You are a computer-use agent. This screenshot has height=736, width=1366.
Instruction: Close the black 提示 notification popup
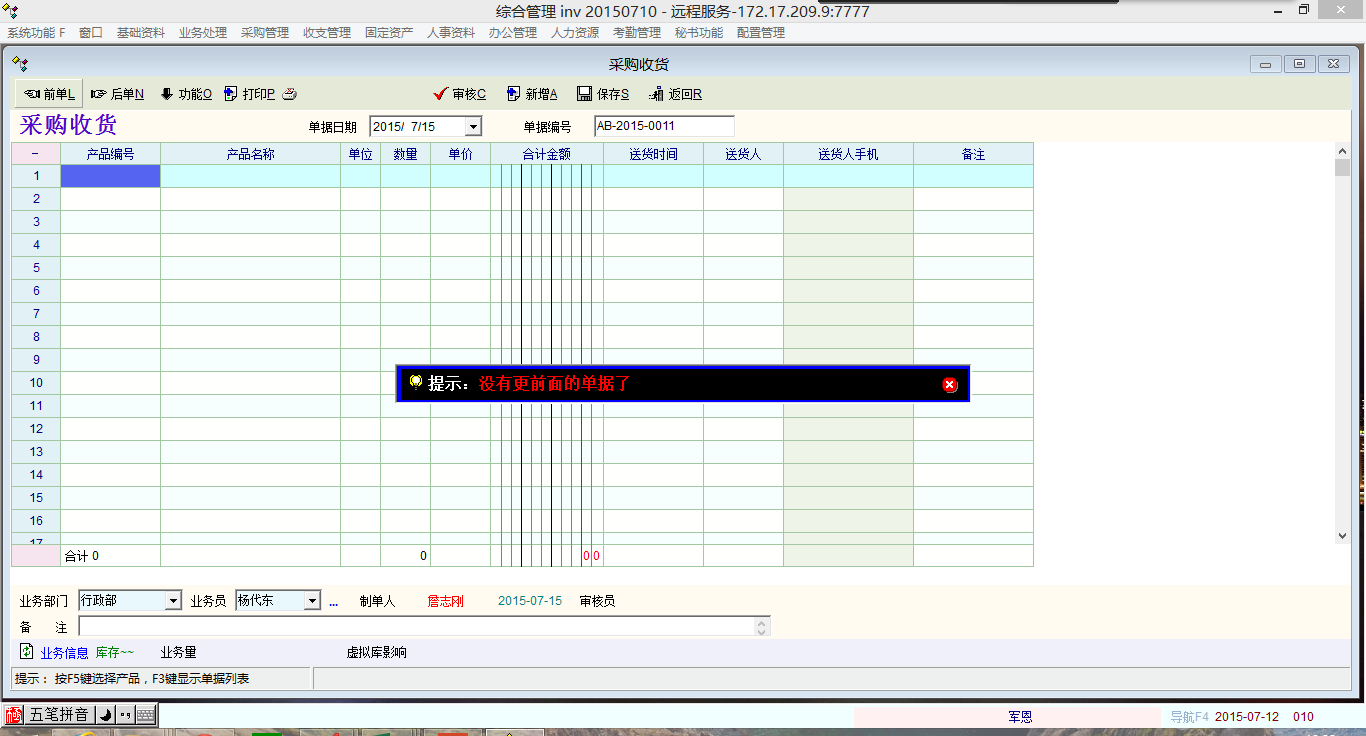click(949, 384)
